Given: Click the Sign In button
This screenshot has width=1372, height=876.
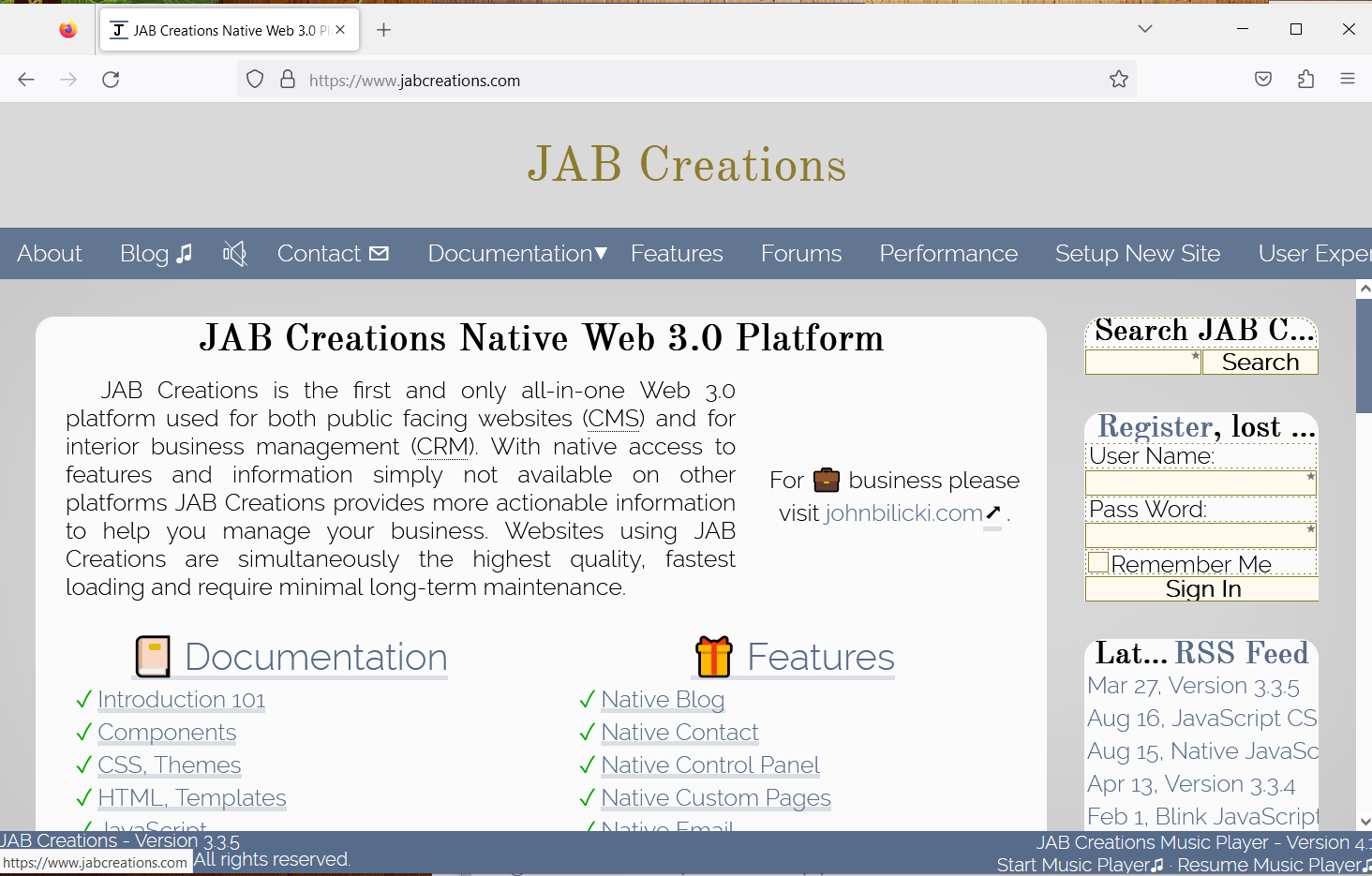Looking at the screenshot, I should point(1202,588).
